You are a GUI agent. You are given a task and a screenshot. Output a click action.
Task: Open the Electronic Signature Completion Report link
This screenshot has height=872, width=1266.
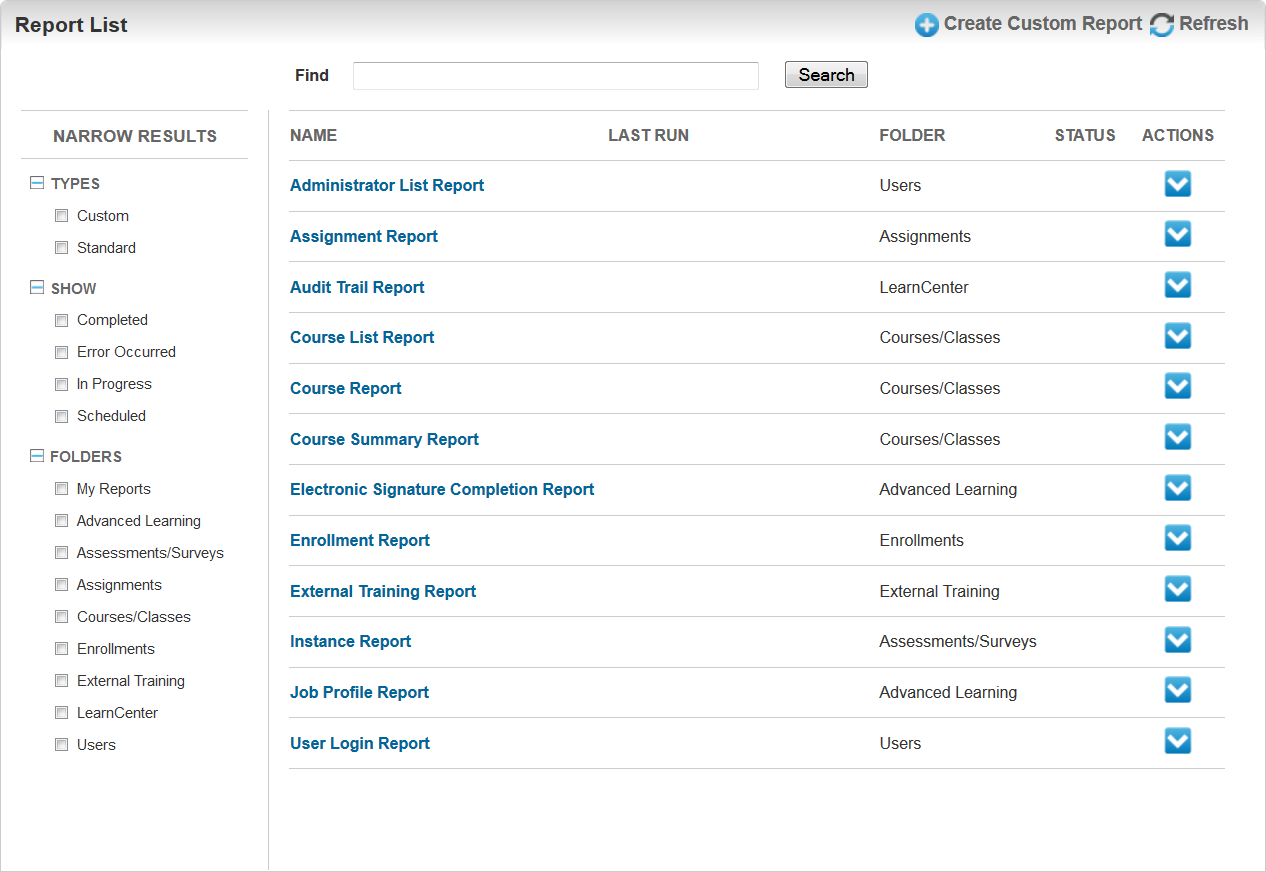coord(442,489)
